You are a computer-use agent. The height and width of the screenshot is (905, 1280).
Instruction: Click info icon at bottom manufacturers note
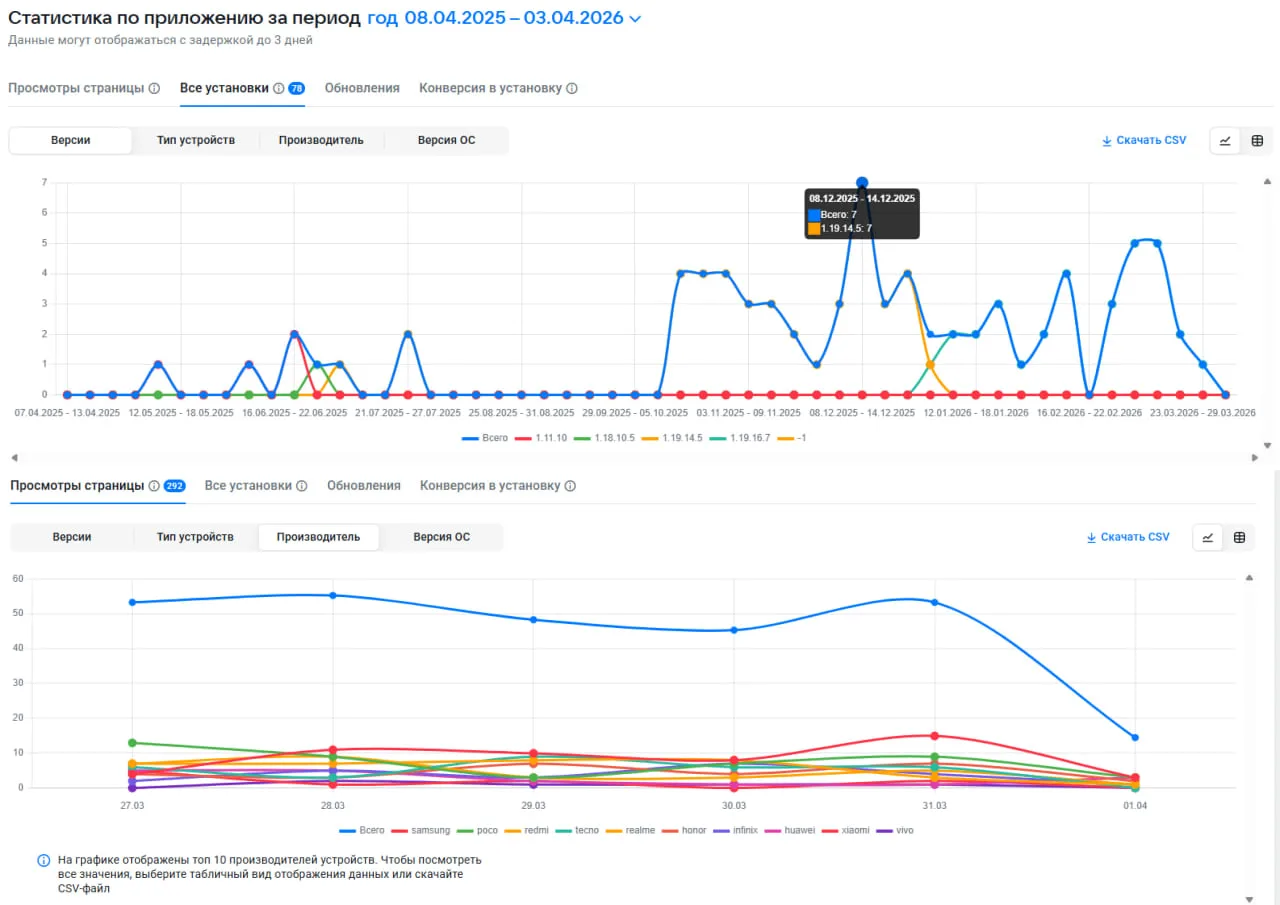tap(44, 860)
